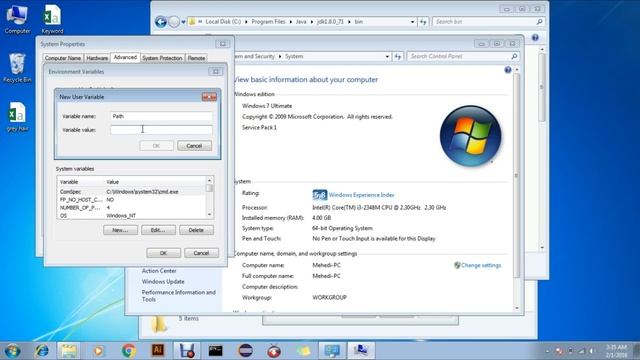Image resolution: width=640 pixels, height=360 pixels.
Task: Select the ComSpec system variable row
Action: [131, 192]
